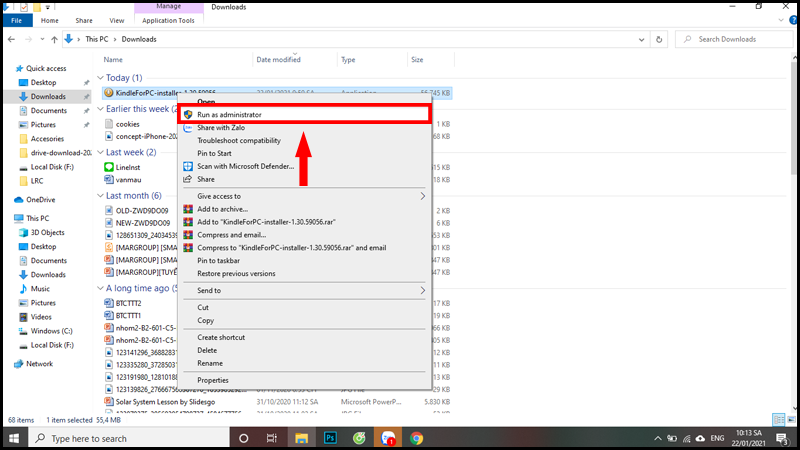This screenshot has height=450, width=800.
Task: Collapse the Today file group
Action: click(100, 78)
